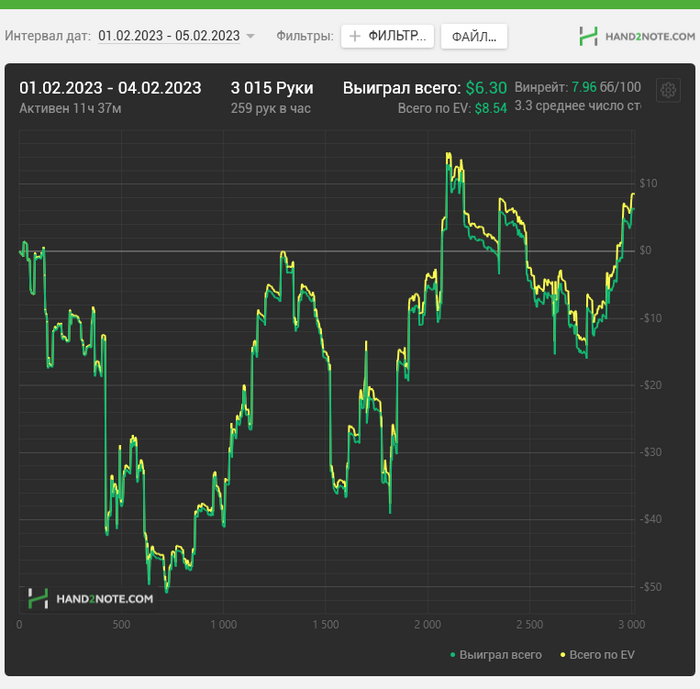Select the 3 000 x-axis label

(631, 624)
